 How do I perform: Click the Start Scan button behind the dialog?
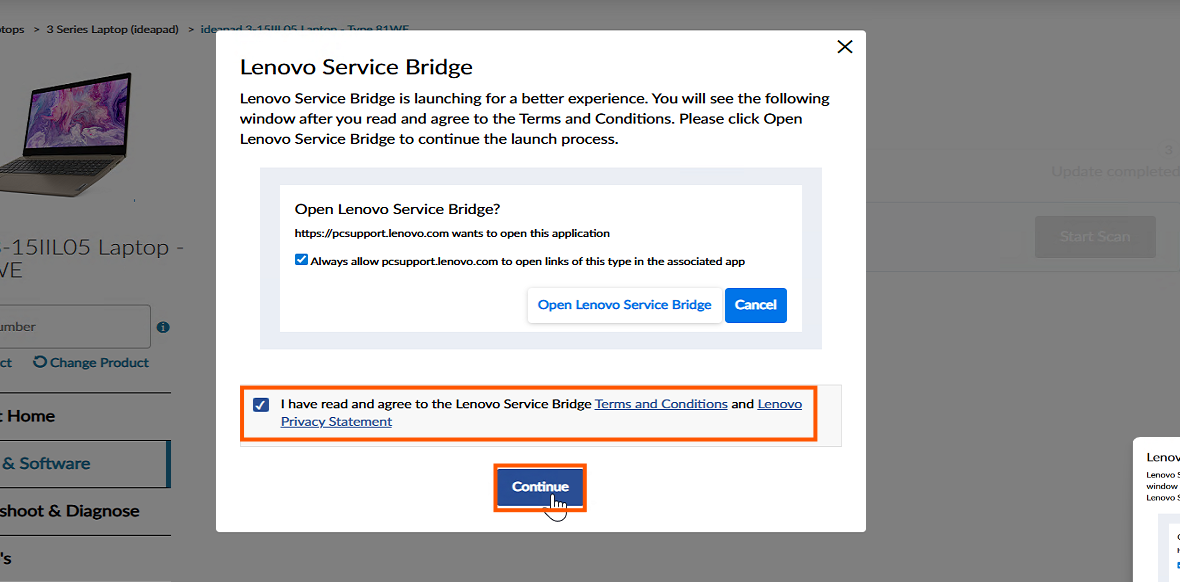[1095, 236]
